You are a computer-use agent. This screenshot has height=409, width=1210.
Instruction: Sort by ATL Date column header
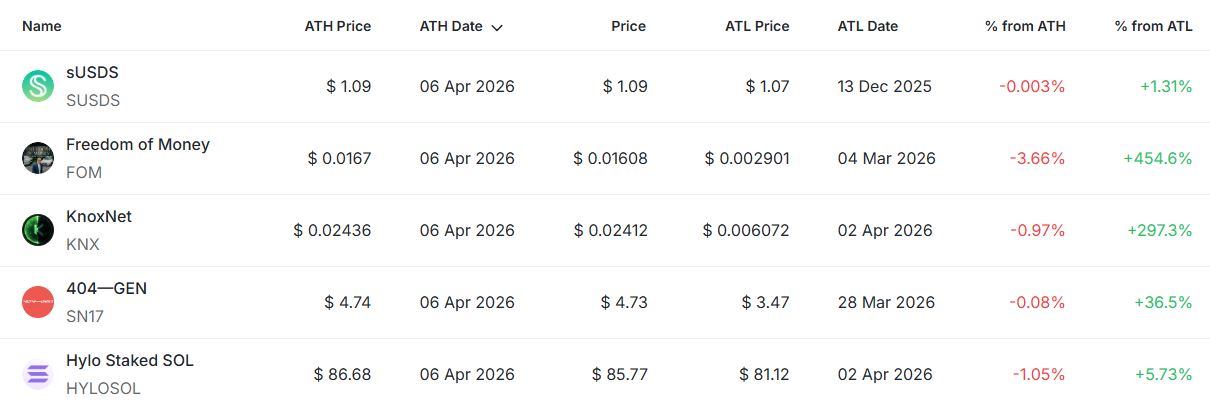(x=867, y=26)
